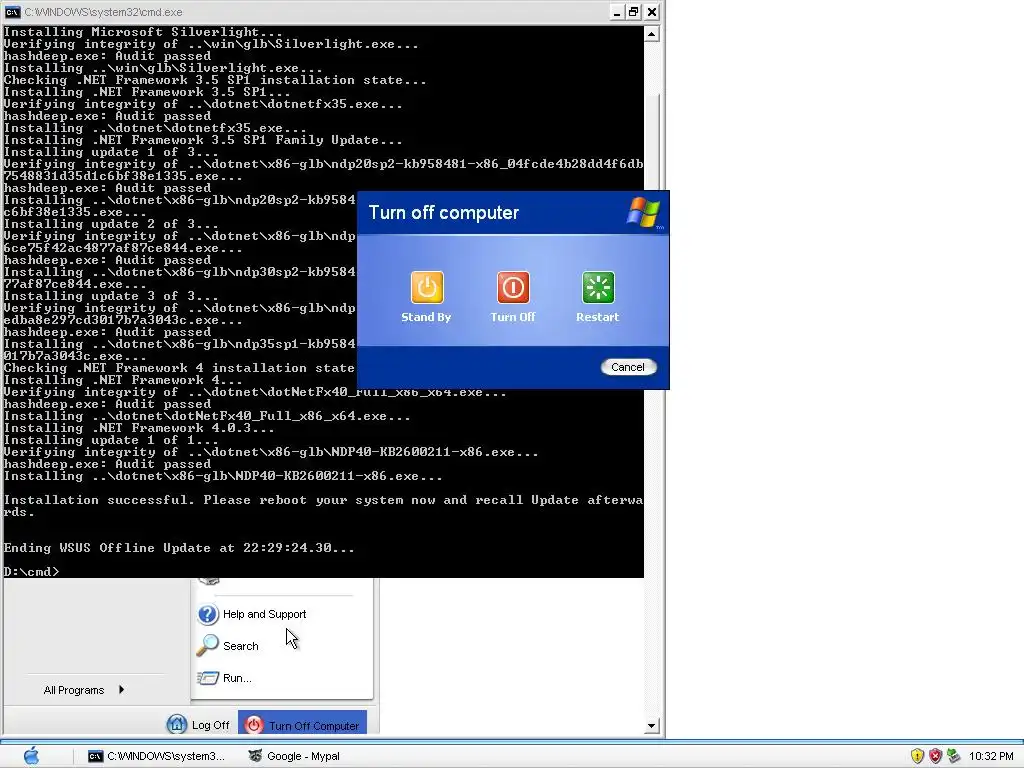The image size is (1024, 768).
Task: Click the 'Ending WSUS Offline Update' line
Action: coord(179,548)
